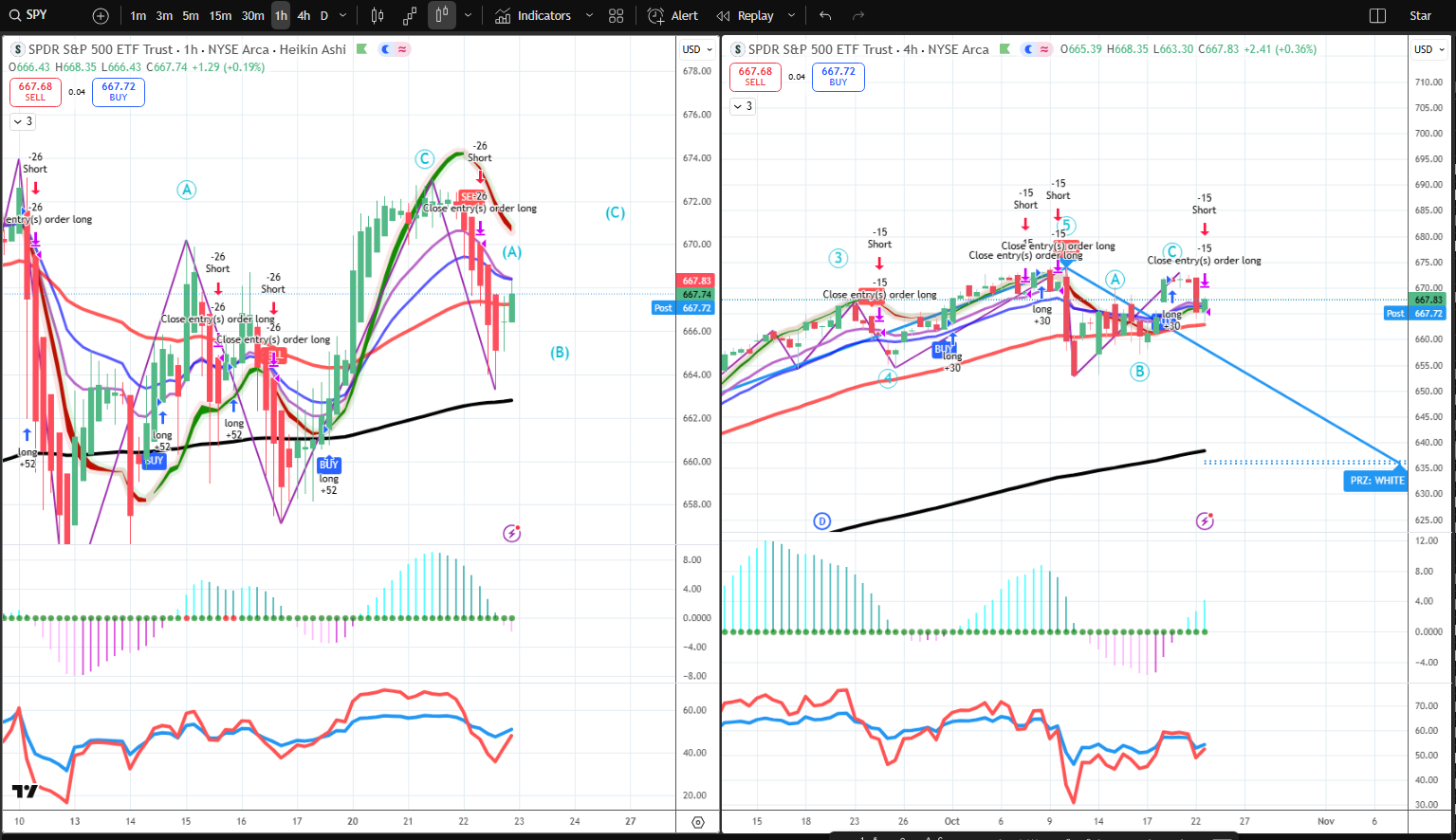Create an Alert from the toolbar
The height and width of the screenshot is (840, 1456).
coord(673,16)
